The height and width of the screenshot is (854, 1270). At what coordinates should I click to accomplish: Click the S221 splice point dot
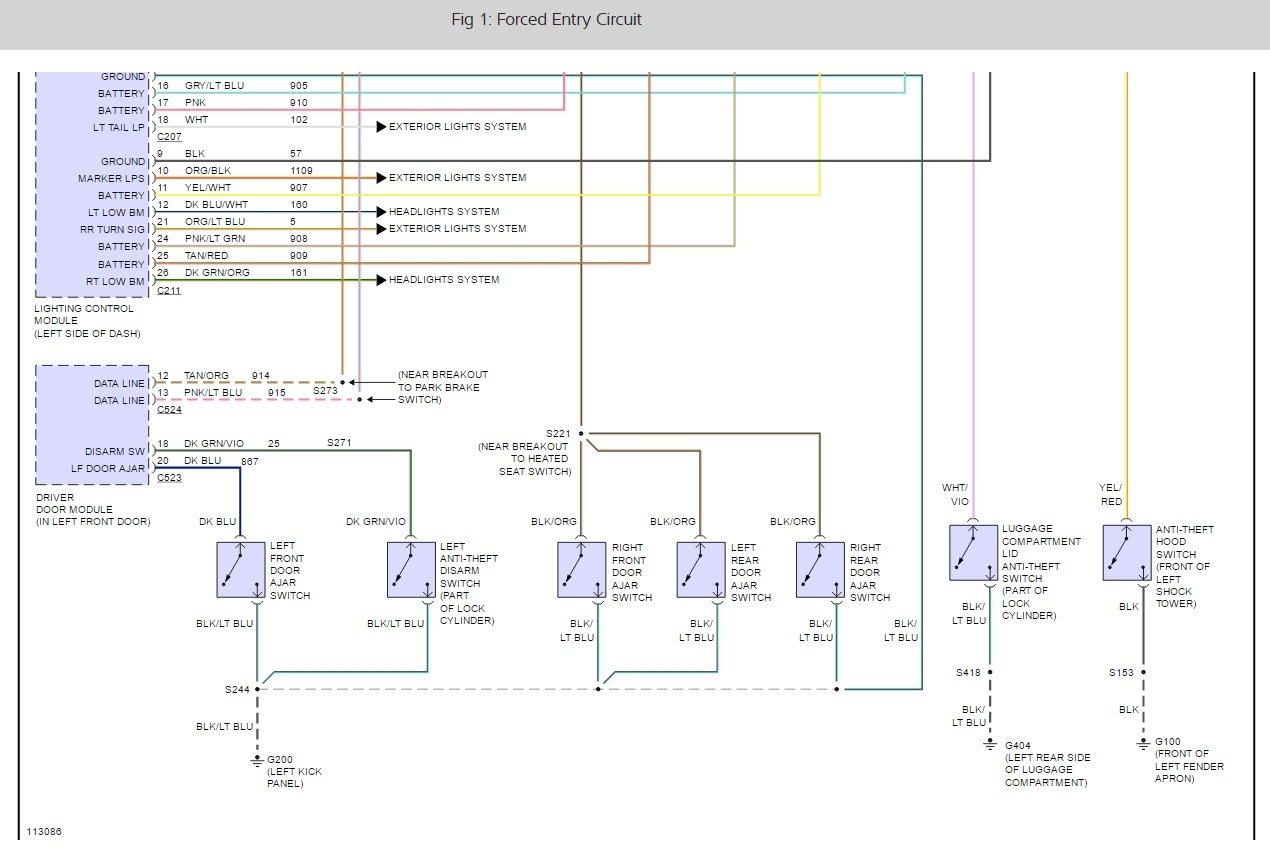[581, 434]
